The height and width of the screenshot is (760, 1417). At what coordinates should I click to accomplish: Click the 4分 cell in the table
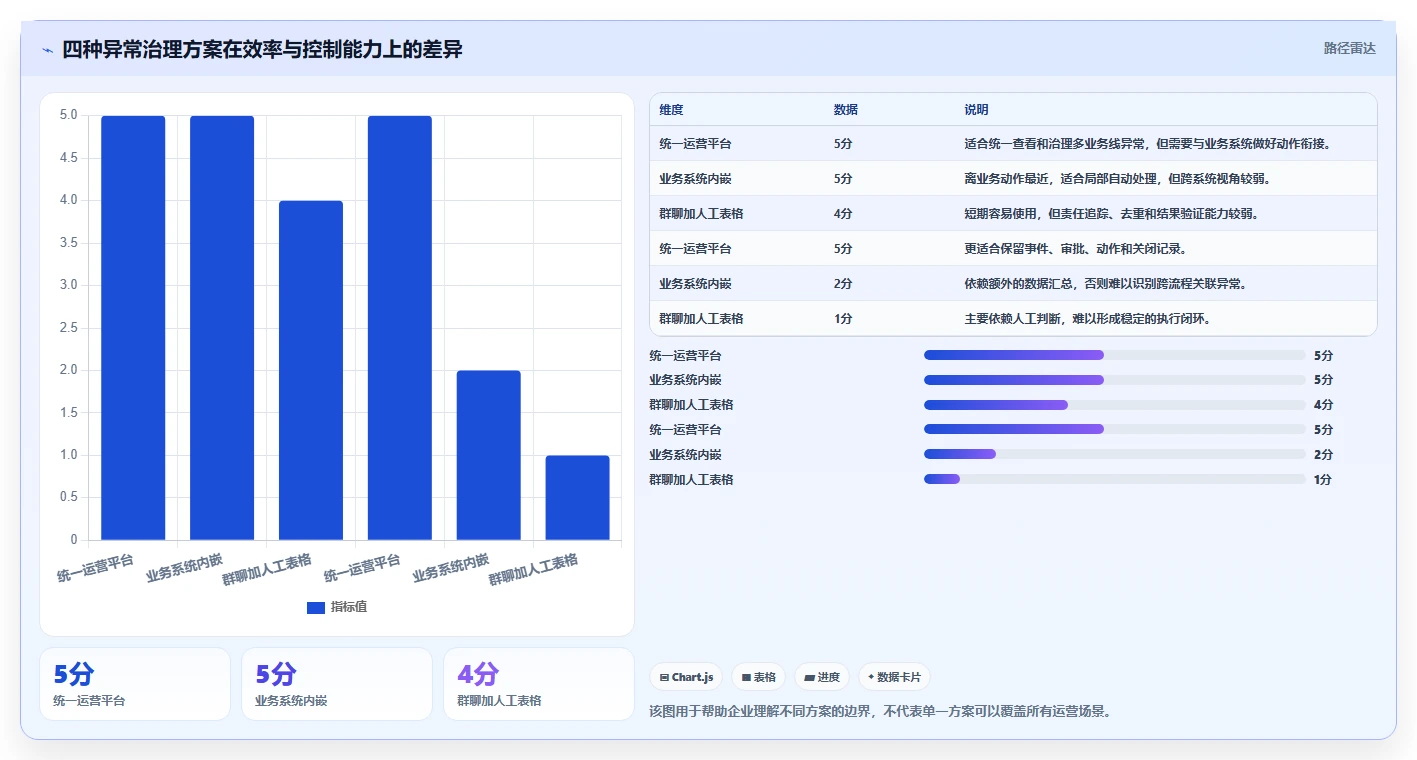(843, 214)
